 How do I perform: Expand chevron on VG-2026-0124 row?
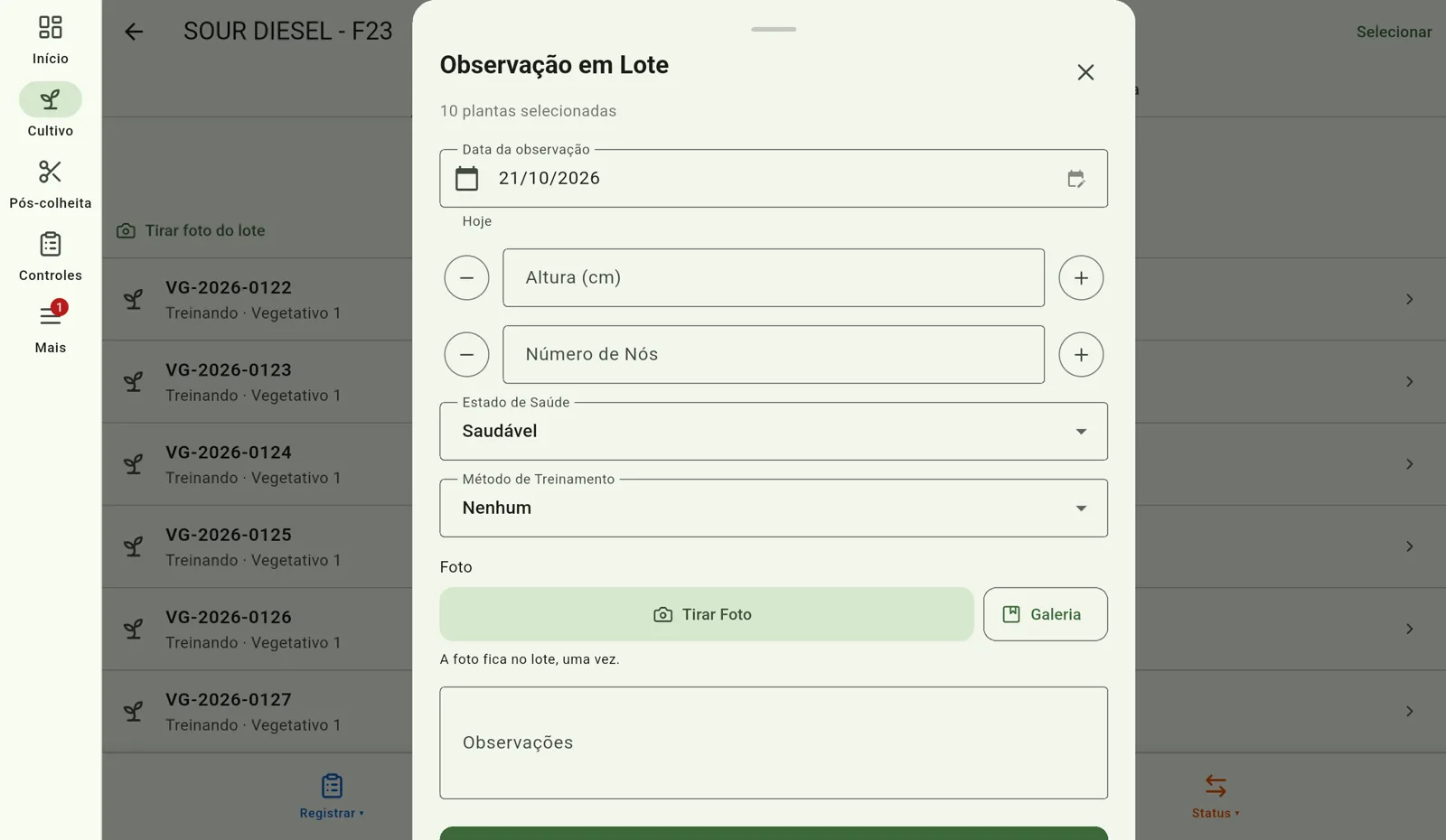[1409, 463]
